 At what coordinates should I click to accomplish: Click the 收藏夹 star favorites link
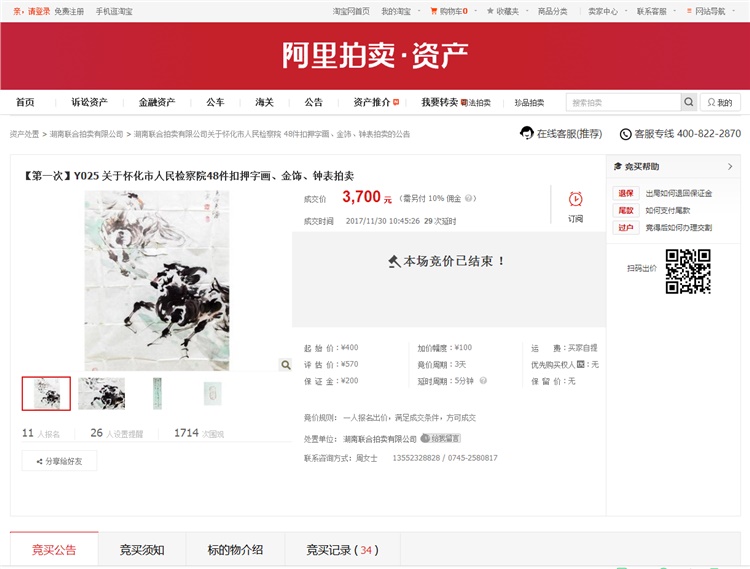point(503,11)
